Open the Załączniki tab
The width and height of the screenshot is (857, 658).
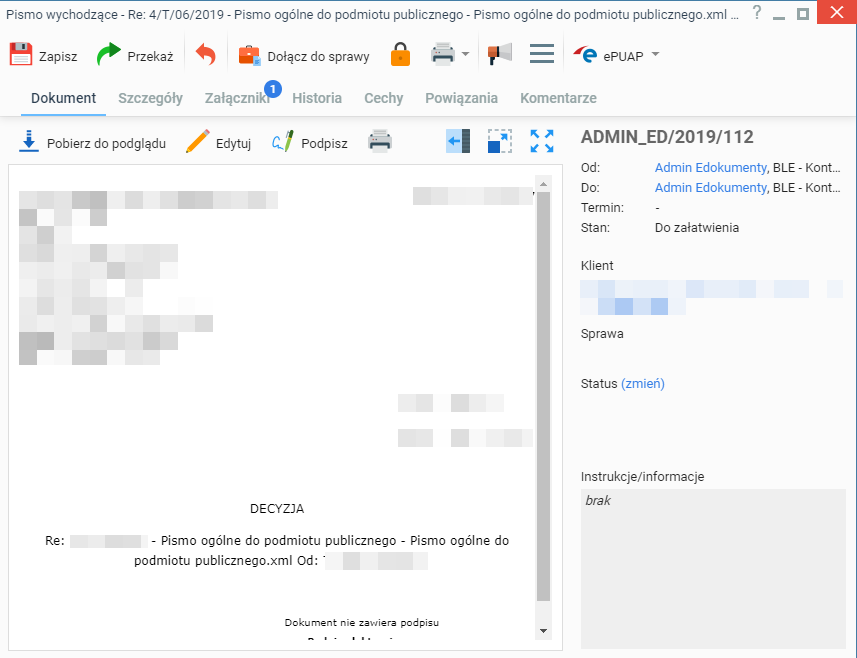(237, 98)
